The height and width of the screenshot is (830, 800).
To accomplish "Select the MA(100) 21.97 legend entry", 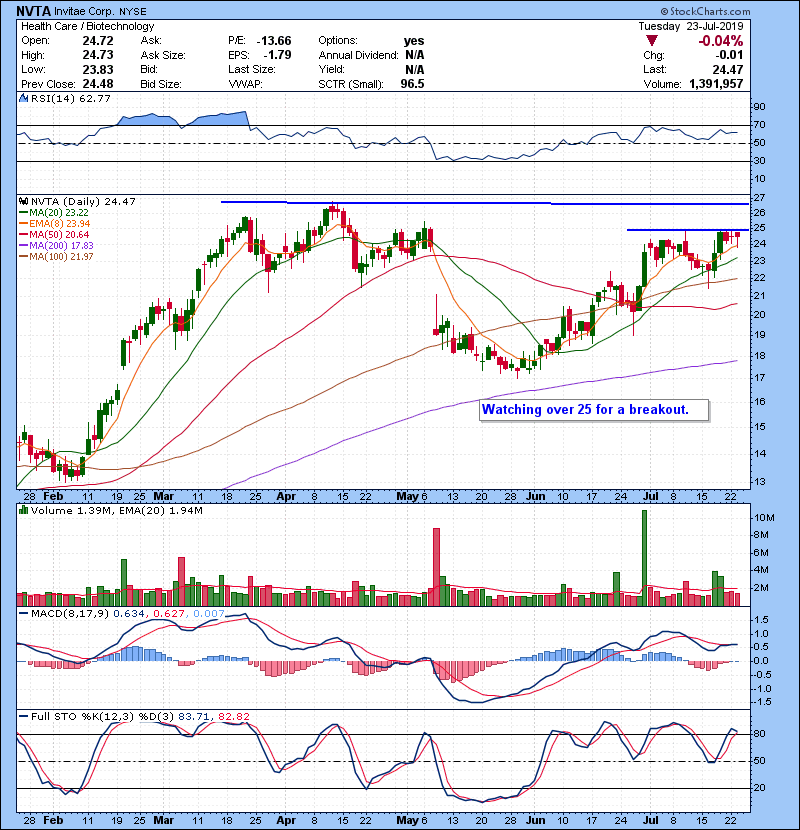I will pos(56,257).
